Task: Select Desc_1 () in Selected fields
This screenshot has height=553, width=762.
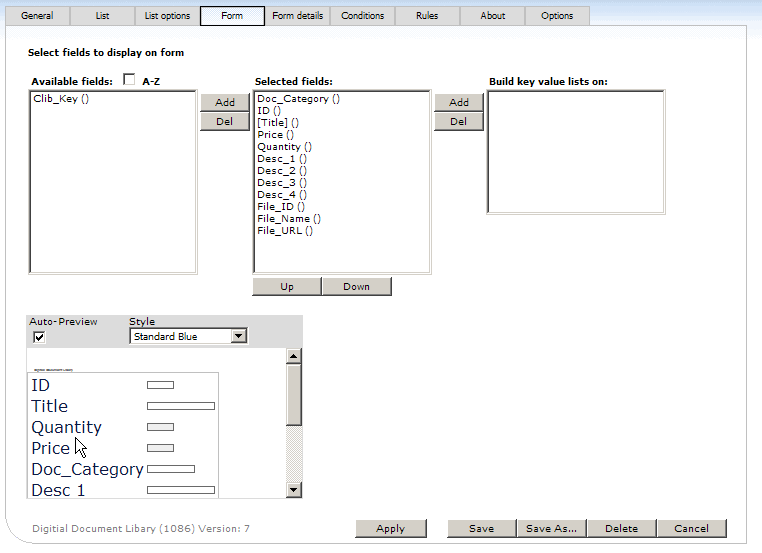Action: click(342, 159)
